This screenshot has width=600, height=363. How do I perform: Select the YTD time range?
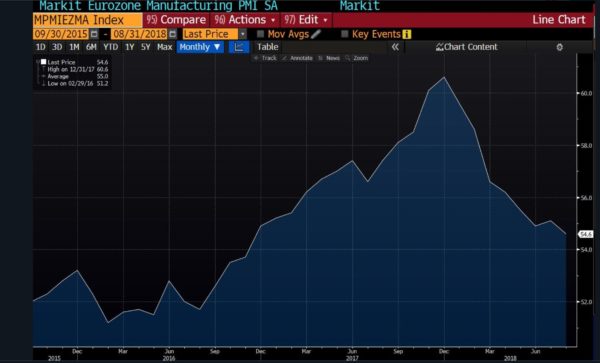[x=111, y=47]
